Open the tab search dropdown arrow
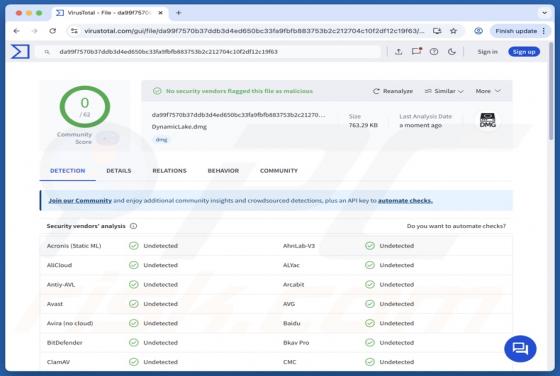This screenshot has height=376, width=560. 544,13
